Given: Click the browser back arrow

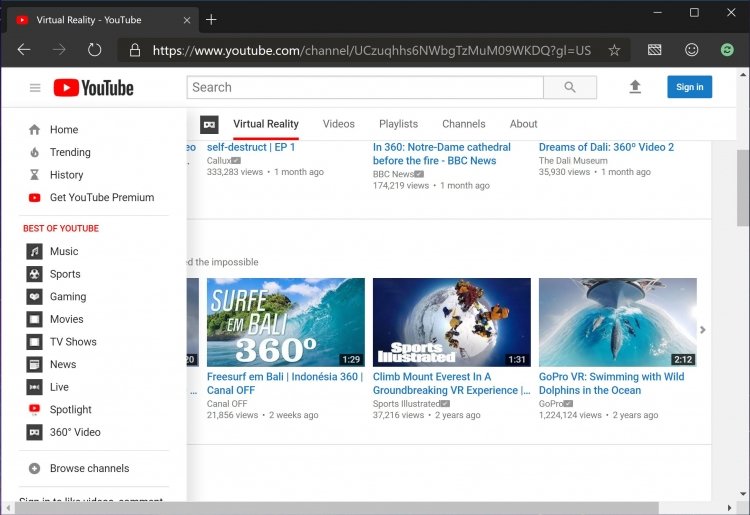Looking at the screenshot, I should tap(24, 49).
